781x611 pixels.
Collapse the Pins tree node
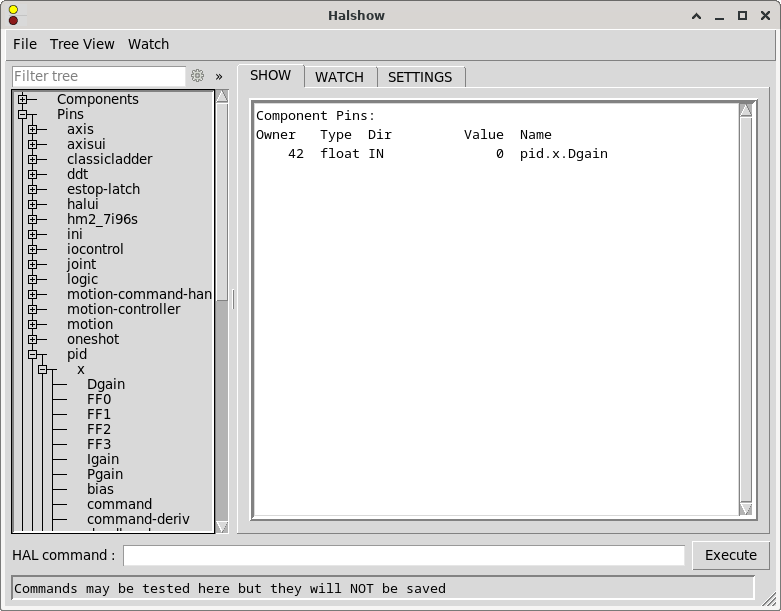pyautogui.click(x=22, y=114)
